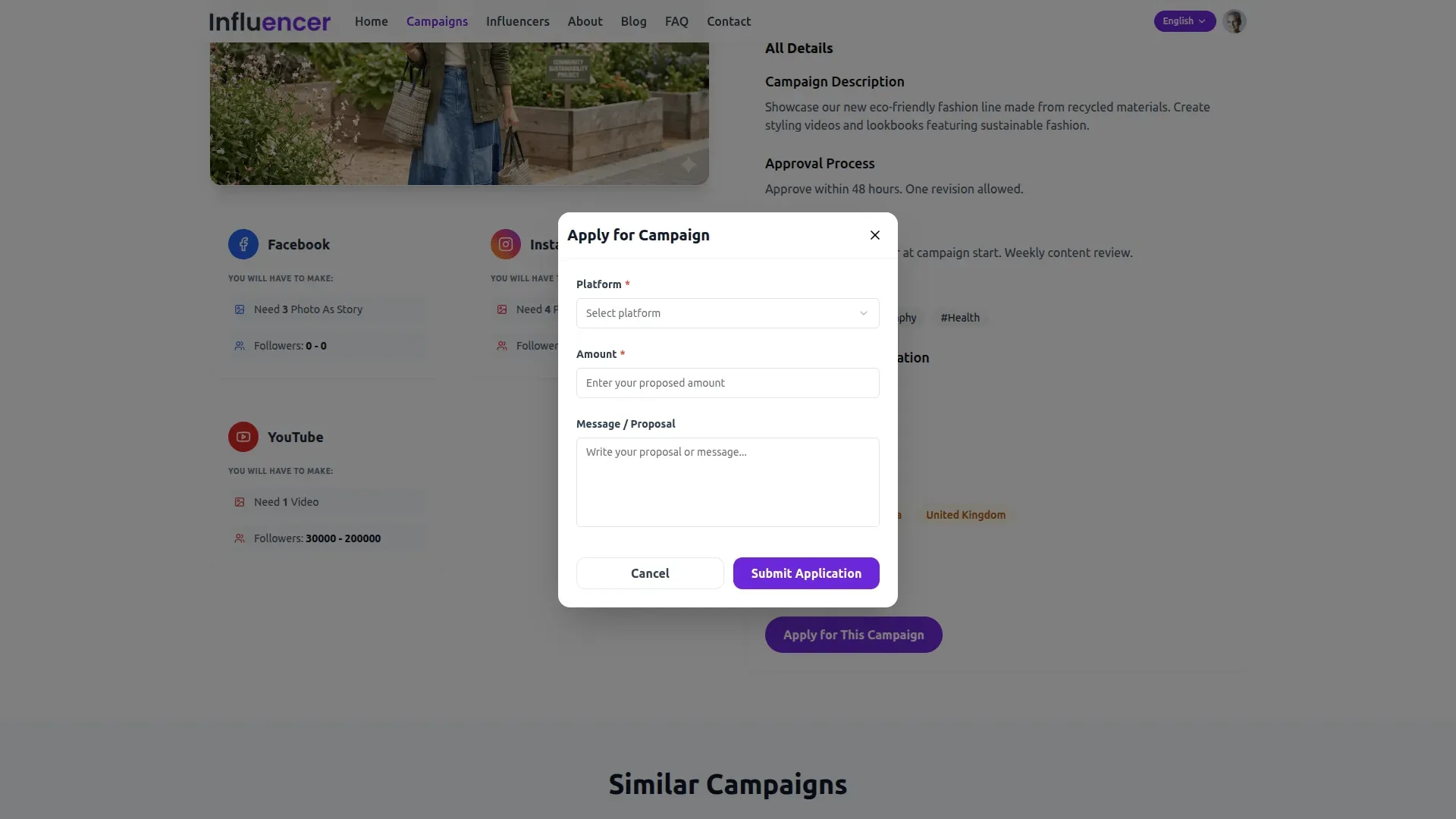The width and height of the screenshot is (1456, 819).
Task: Open the English language dropdown
Action: 1184,20
